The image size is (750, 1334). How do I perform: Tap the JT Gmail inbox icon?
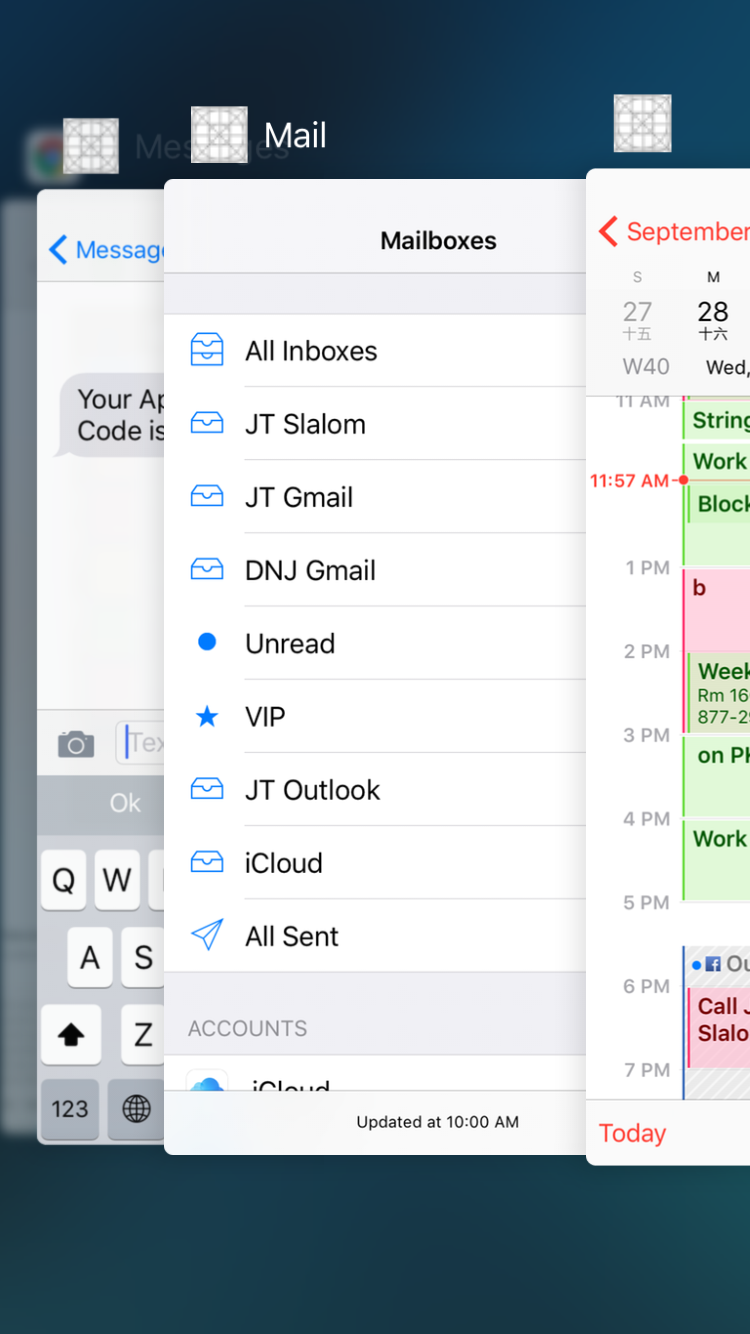tap(207, 496)
